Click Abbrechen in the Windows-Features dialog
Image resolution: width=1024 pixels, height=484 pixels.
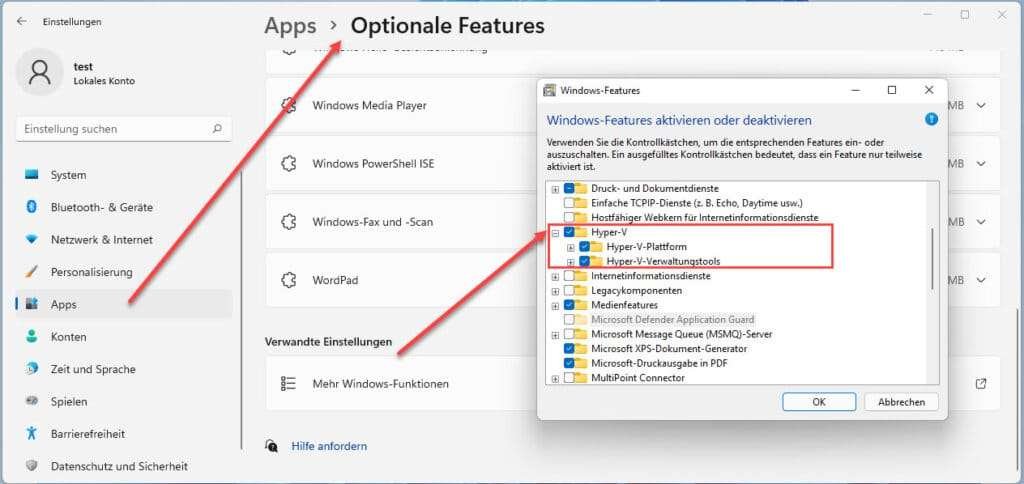point(901,402)
